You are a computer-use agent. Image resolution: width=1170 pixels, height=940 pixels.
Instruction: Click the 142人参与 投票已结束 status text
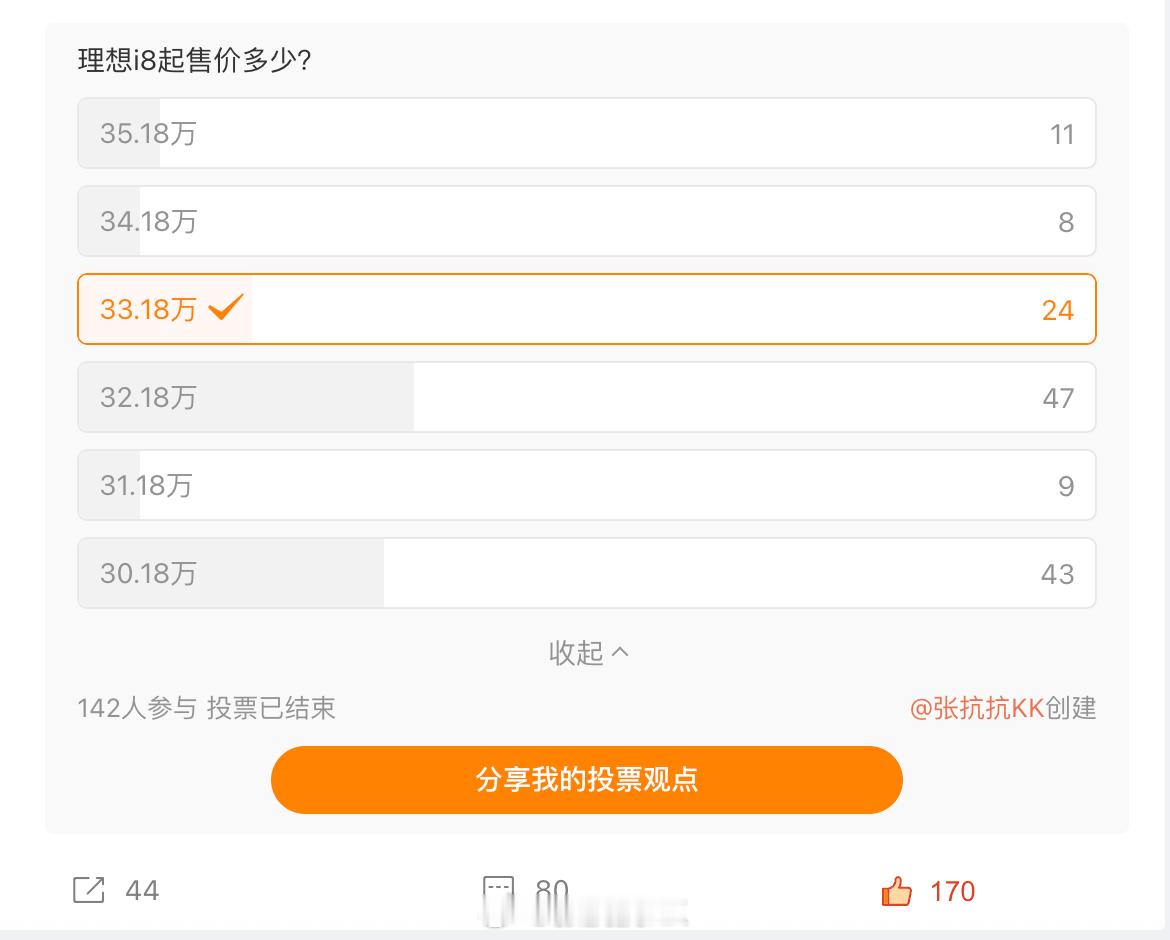coord(206,708)
